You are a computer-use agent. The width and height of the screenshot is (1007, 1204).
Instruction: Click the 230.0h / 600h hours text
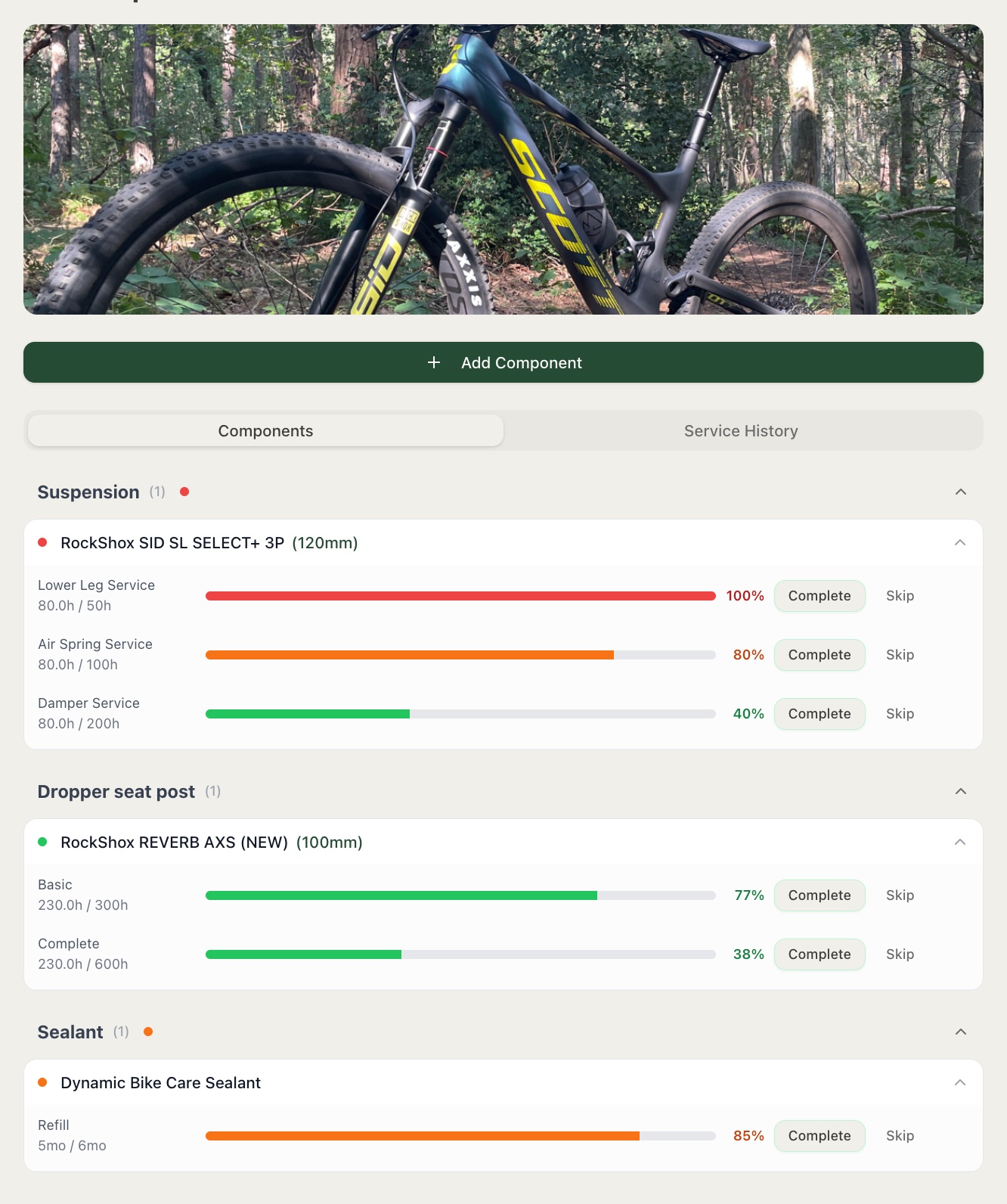tap(83, 964)
